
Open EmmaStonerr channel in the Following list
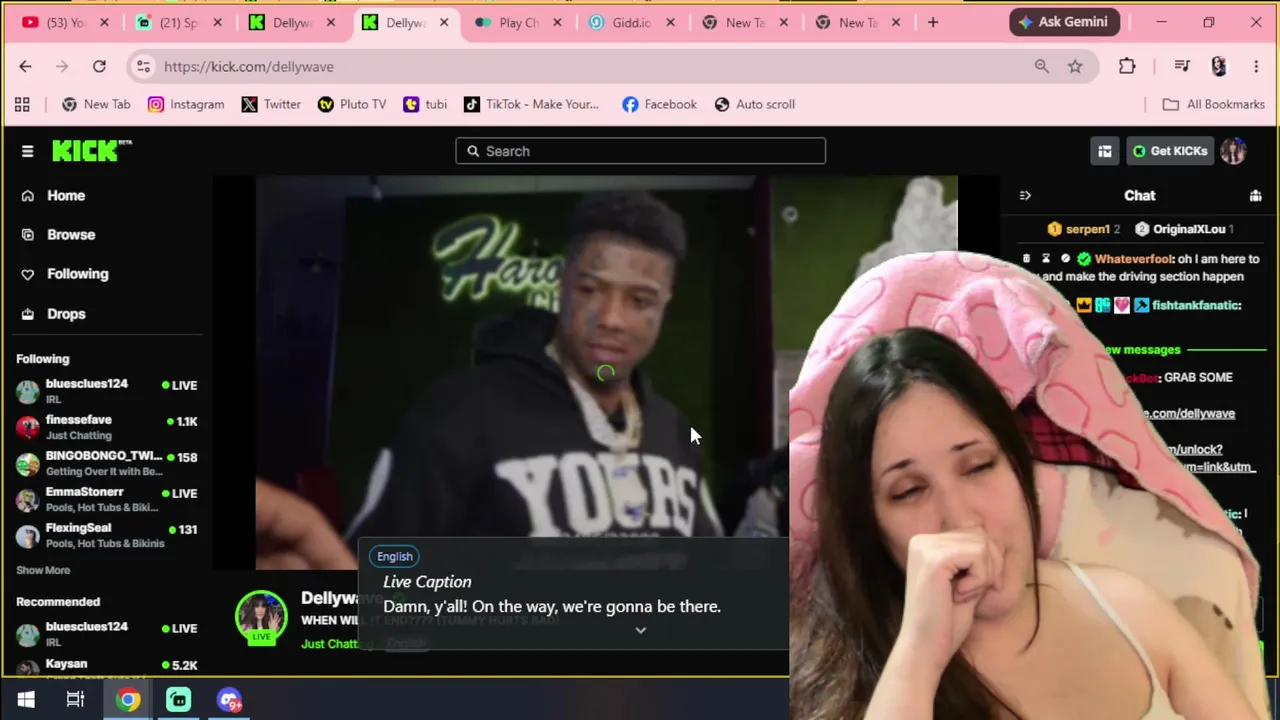coord(106,499)
